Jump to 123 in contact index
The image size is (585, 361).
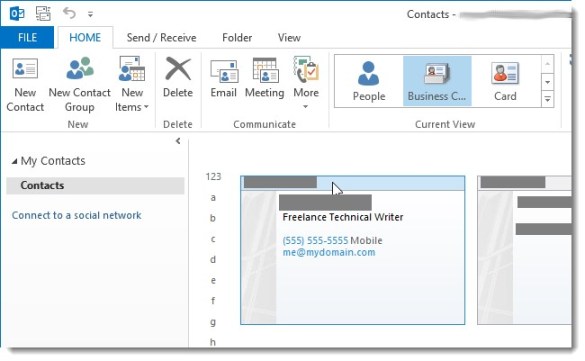tap(213, 176)
